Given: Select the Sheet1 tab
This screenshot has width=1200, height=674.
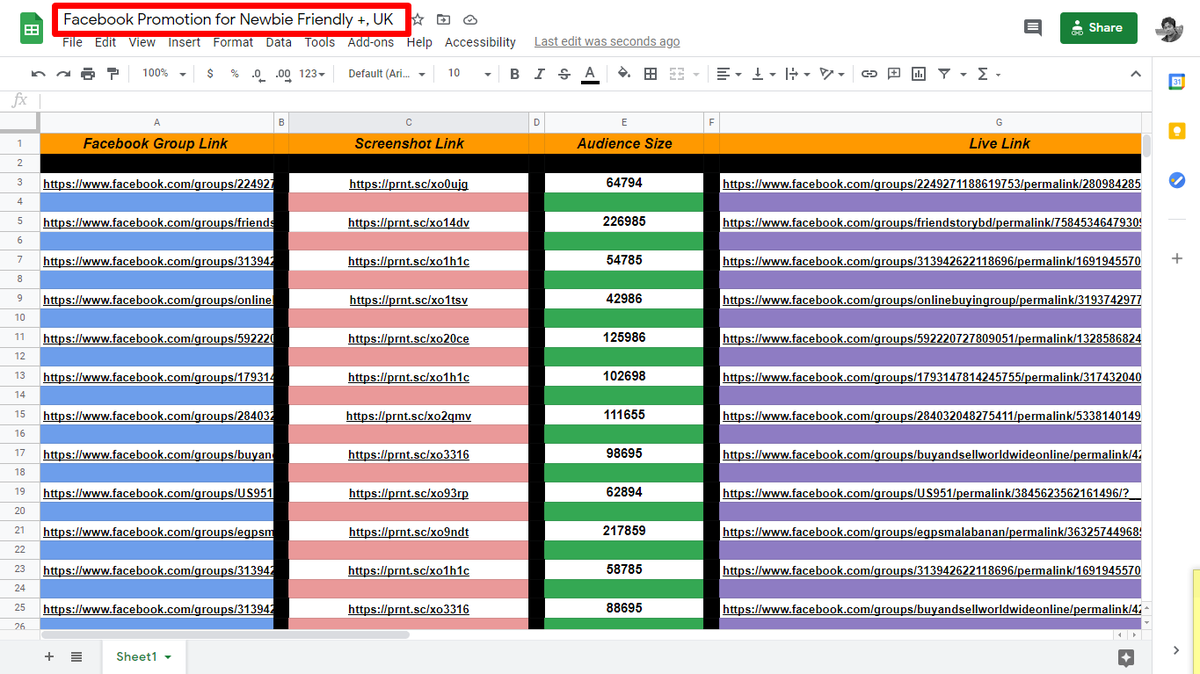Looking at the screenshot, I should [143, 657].
